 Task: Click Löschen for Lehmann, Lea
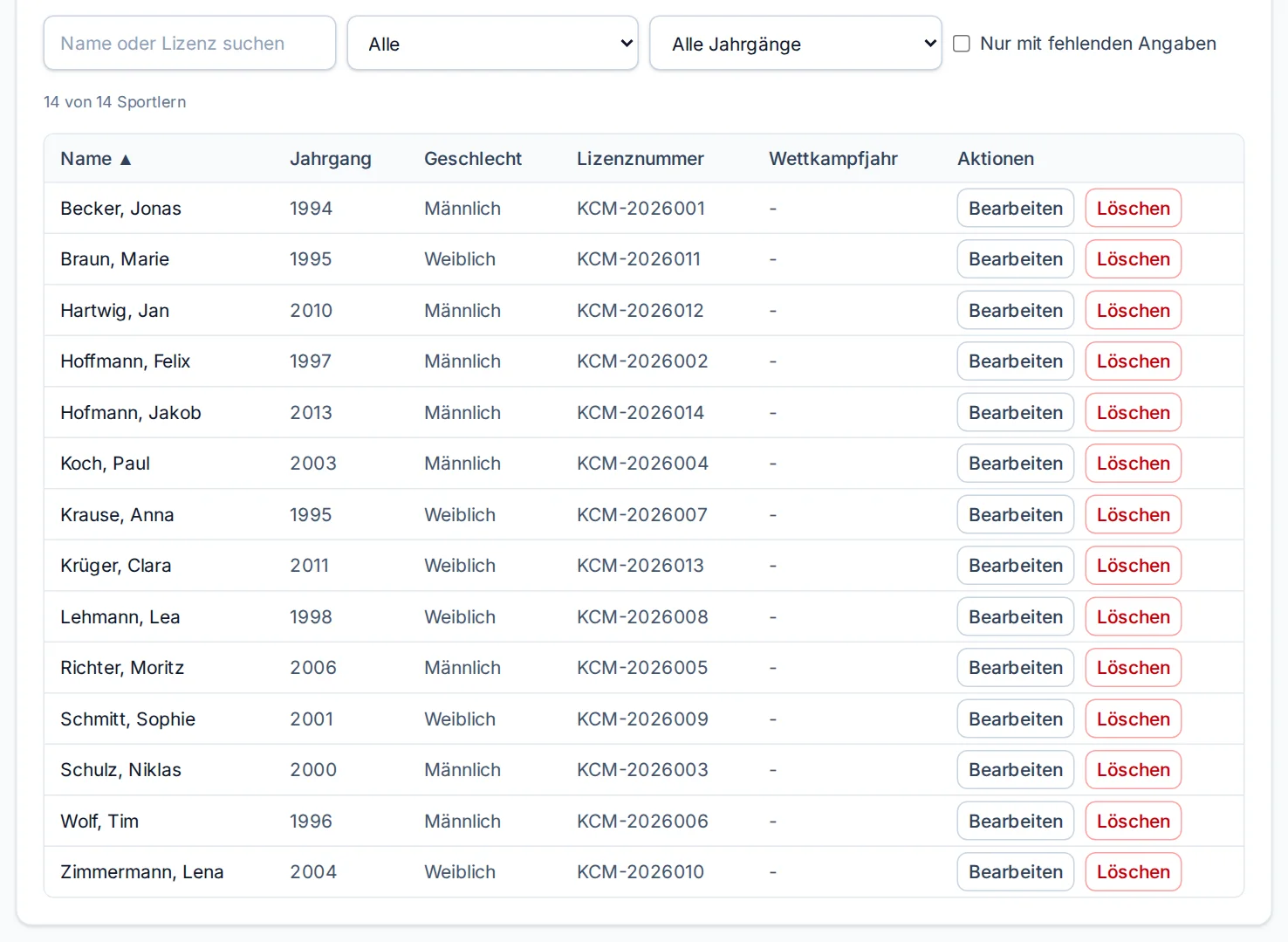click(1134, 617)
